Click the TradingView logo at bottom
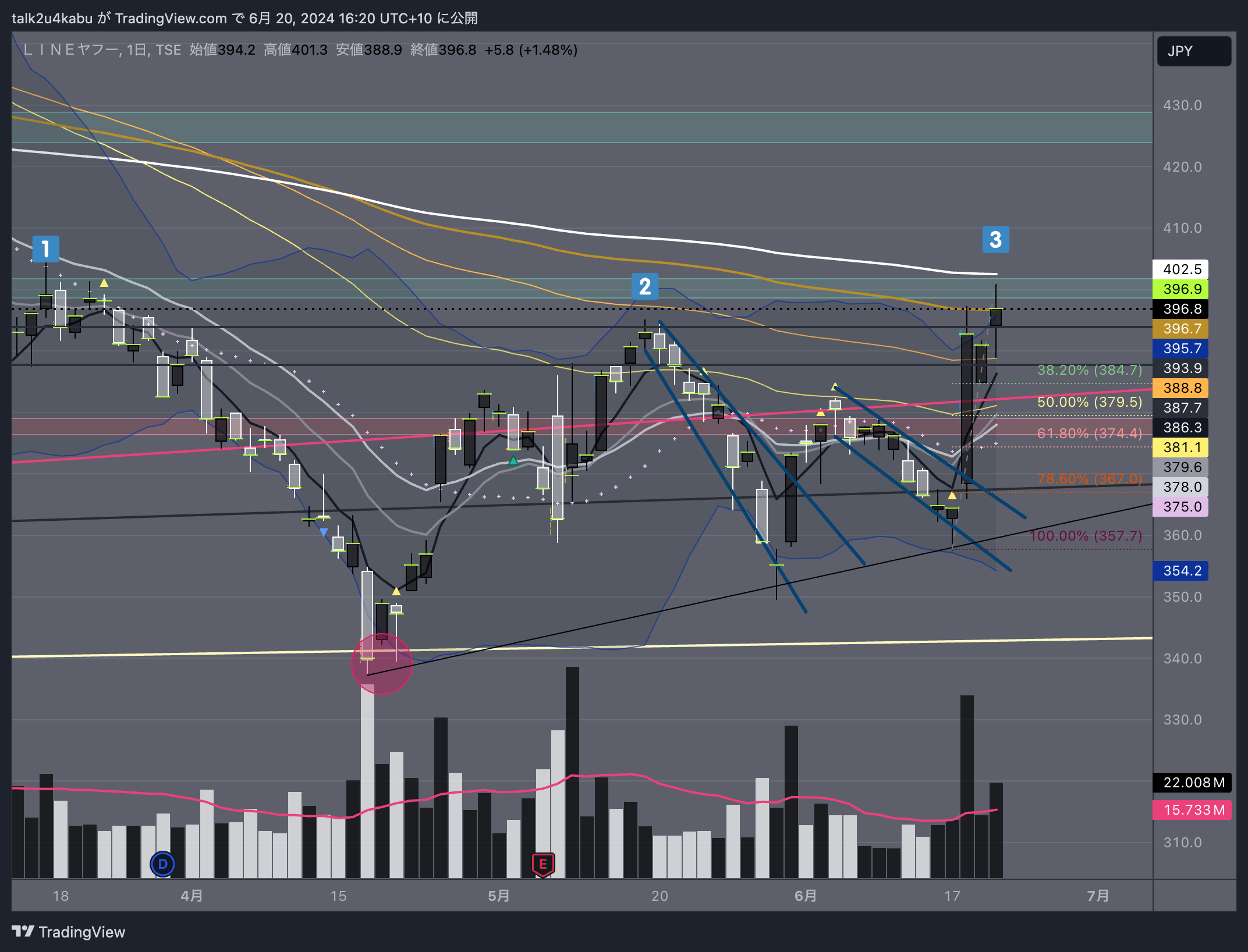 (68, 932)
